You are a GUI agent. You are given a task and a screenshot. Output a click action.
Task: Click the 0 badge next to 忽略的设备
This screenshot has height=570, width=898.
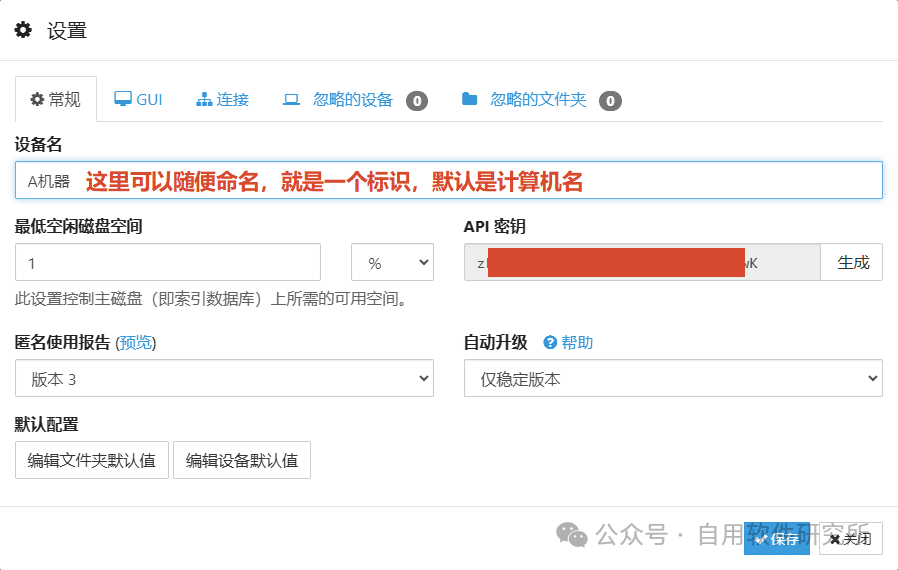417,101
